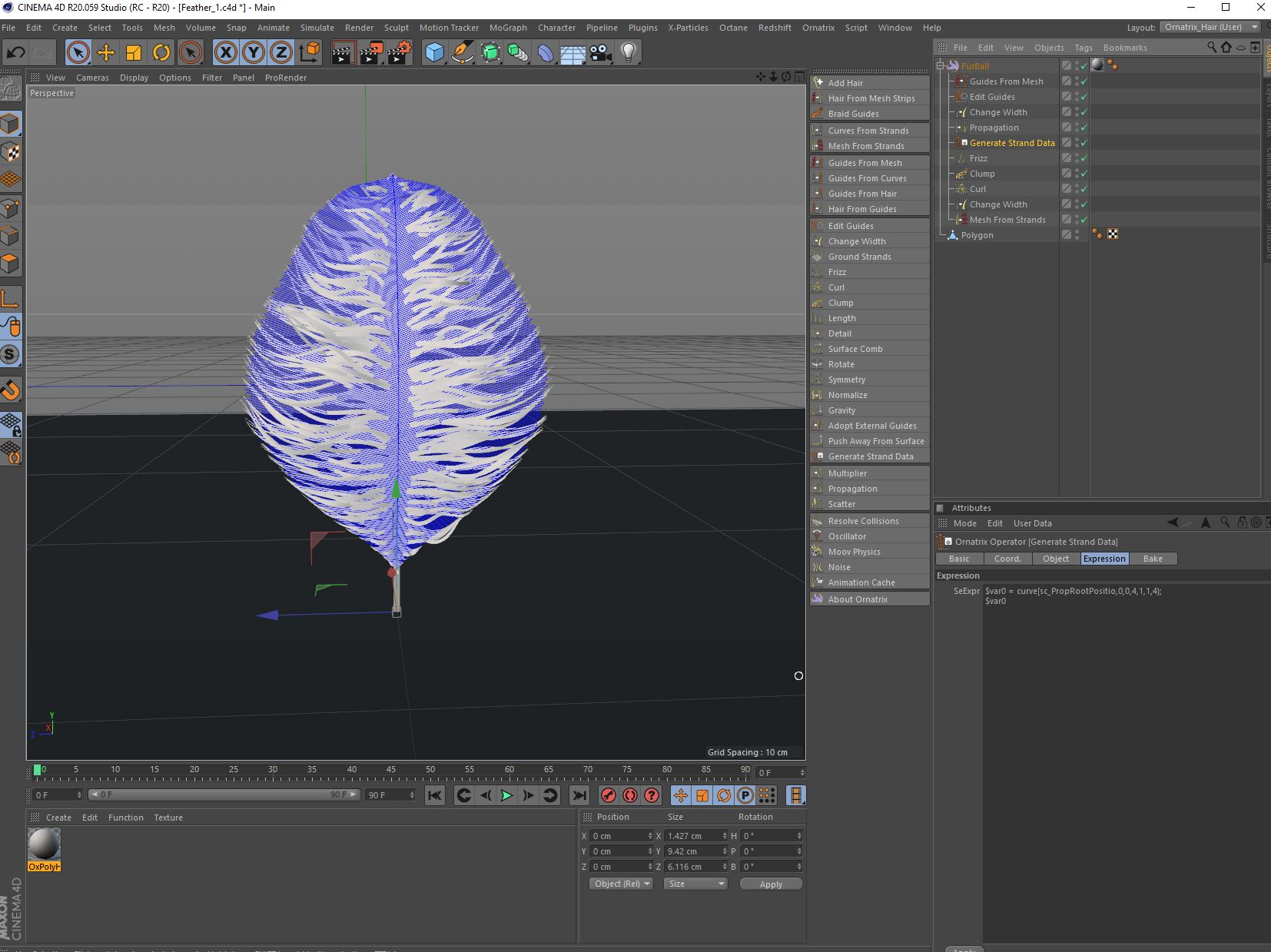The width and height of the screenshot is (1271, 952).
Task: Toggle the enable checkmark for Frizz
Action: pos(1084,158)
